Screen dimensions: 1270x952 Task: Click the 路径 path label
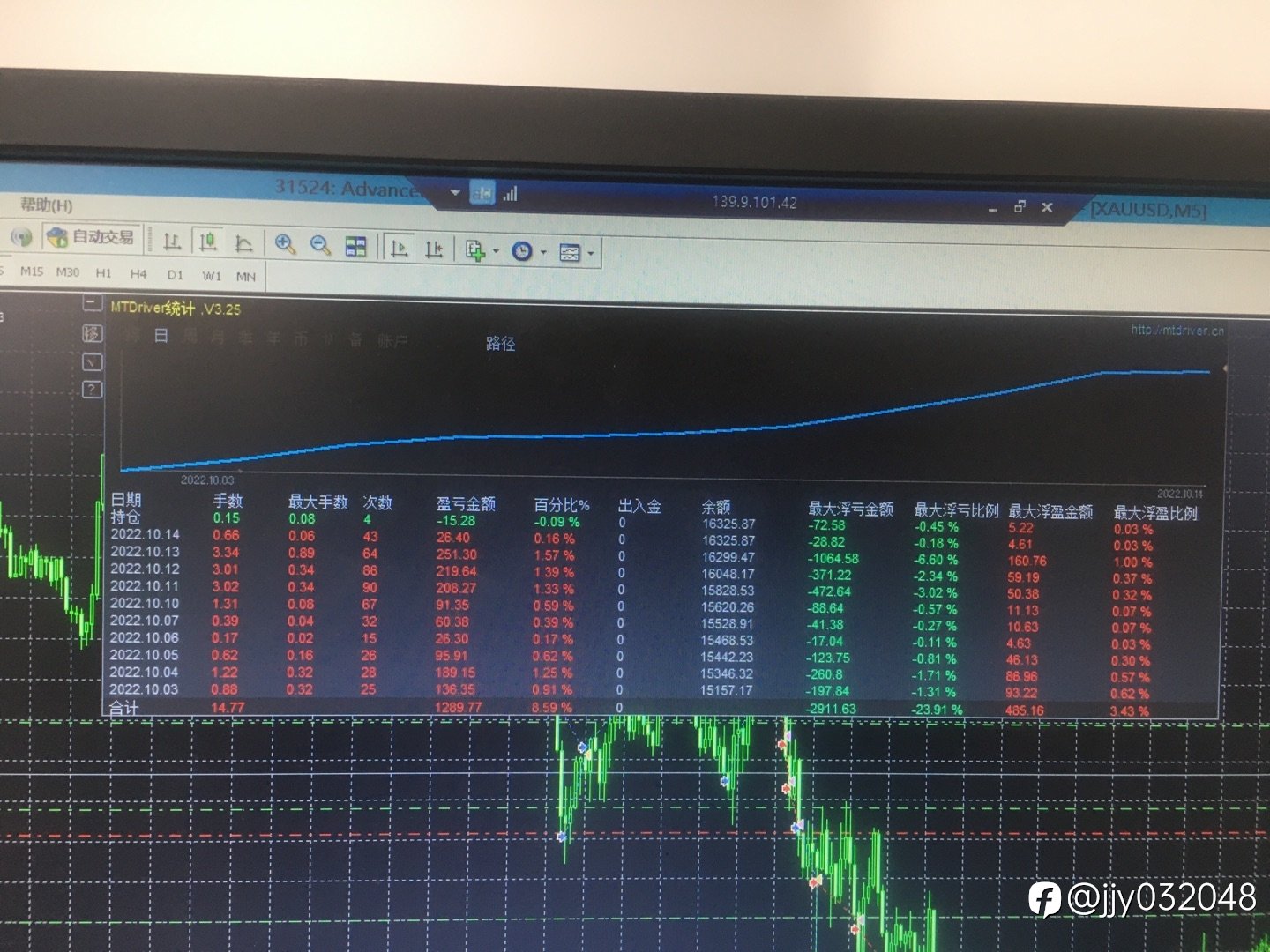click(501, 344)
